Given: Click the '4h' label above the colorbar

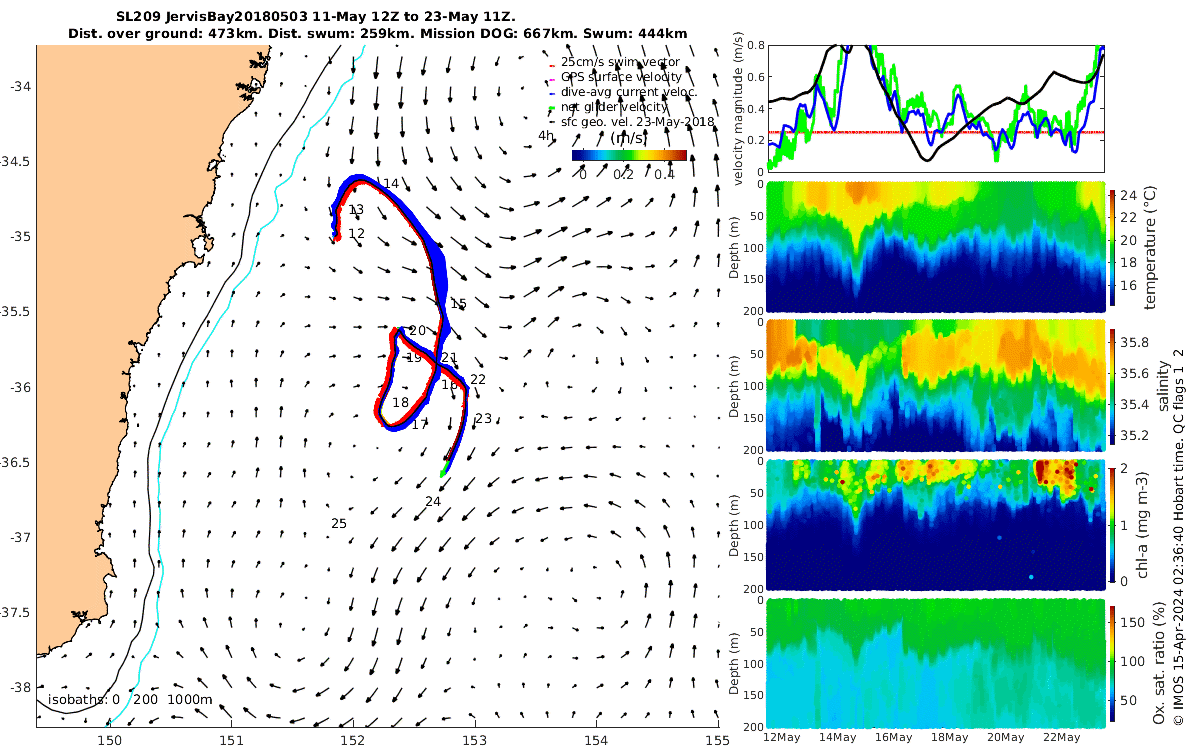Looking at the screenshot, I should tap(546, 136).
